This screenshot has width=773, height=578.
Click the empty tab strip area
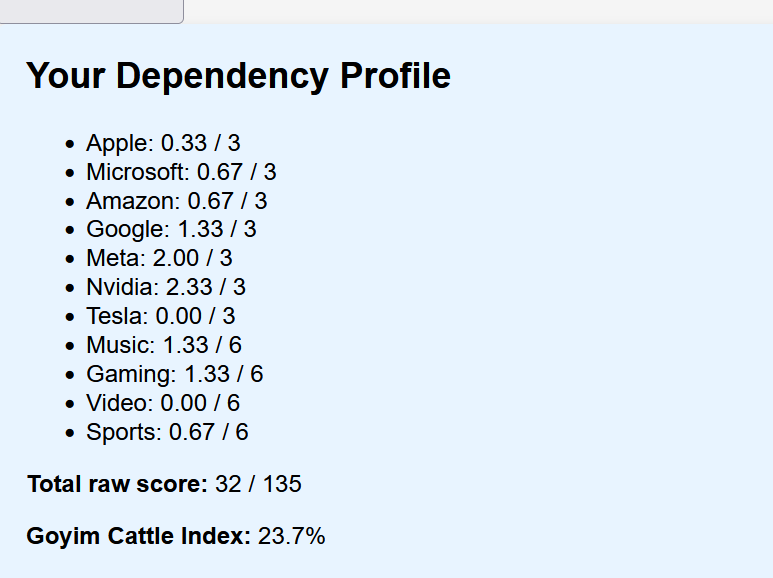point(478,10)
